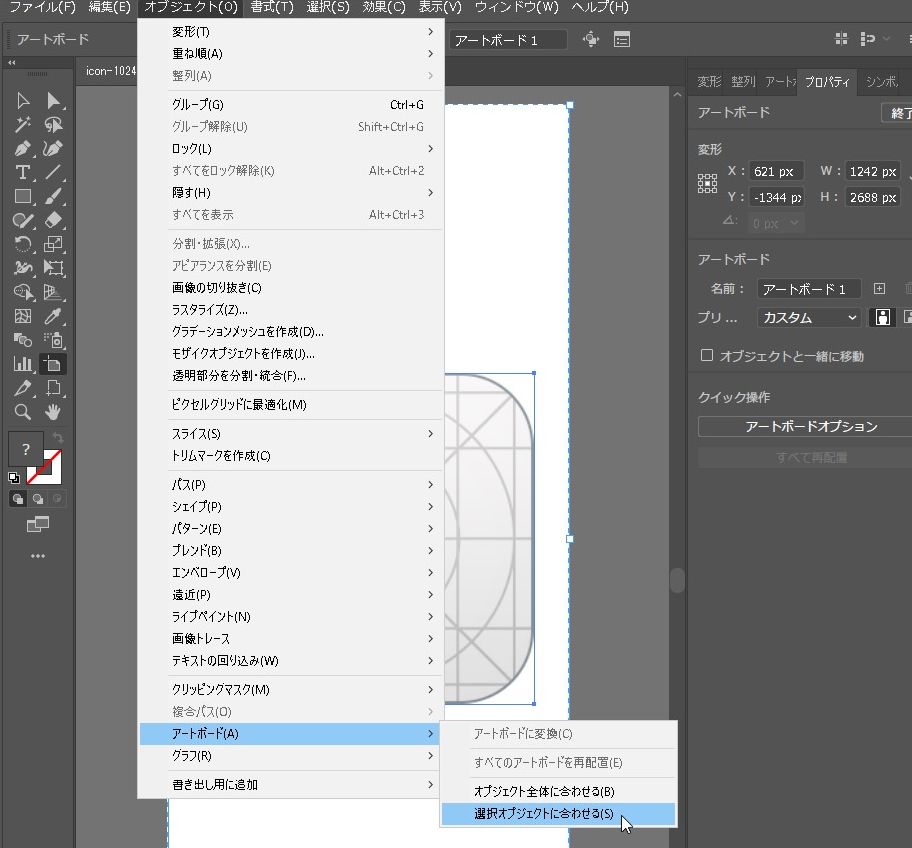The height and width of the screenshot is (848, 912).
Task: Select the Direct Selection tool
Action: point(53,100)
